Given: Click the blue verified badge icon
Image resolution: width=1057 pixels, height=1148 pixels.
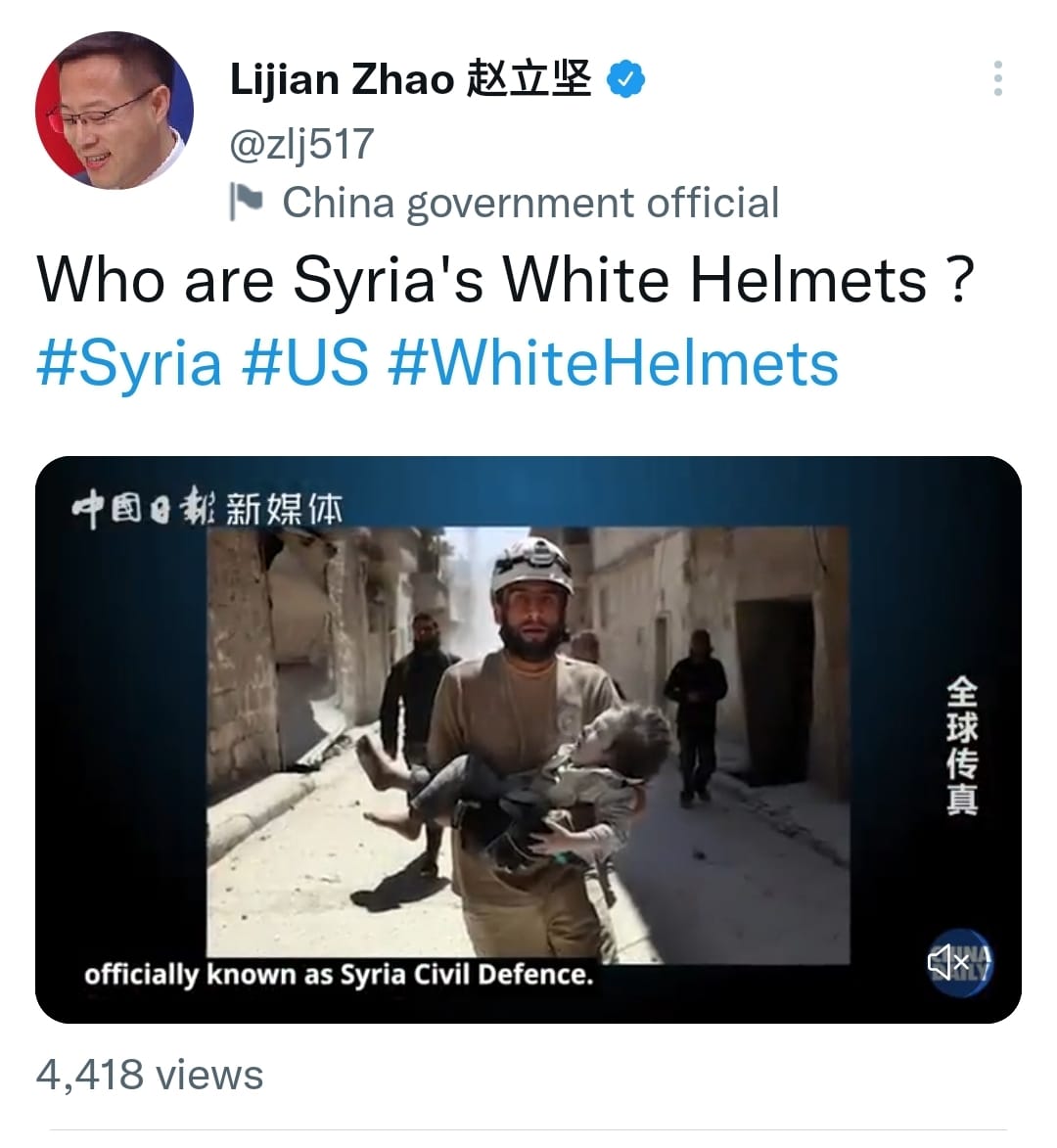Looking at the screenshot, I should click(626, 79).
